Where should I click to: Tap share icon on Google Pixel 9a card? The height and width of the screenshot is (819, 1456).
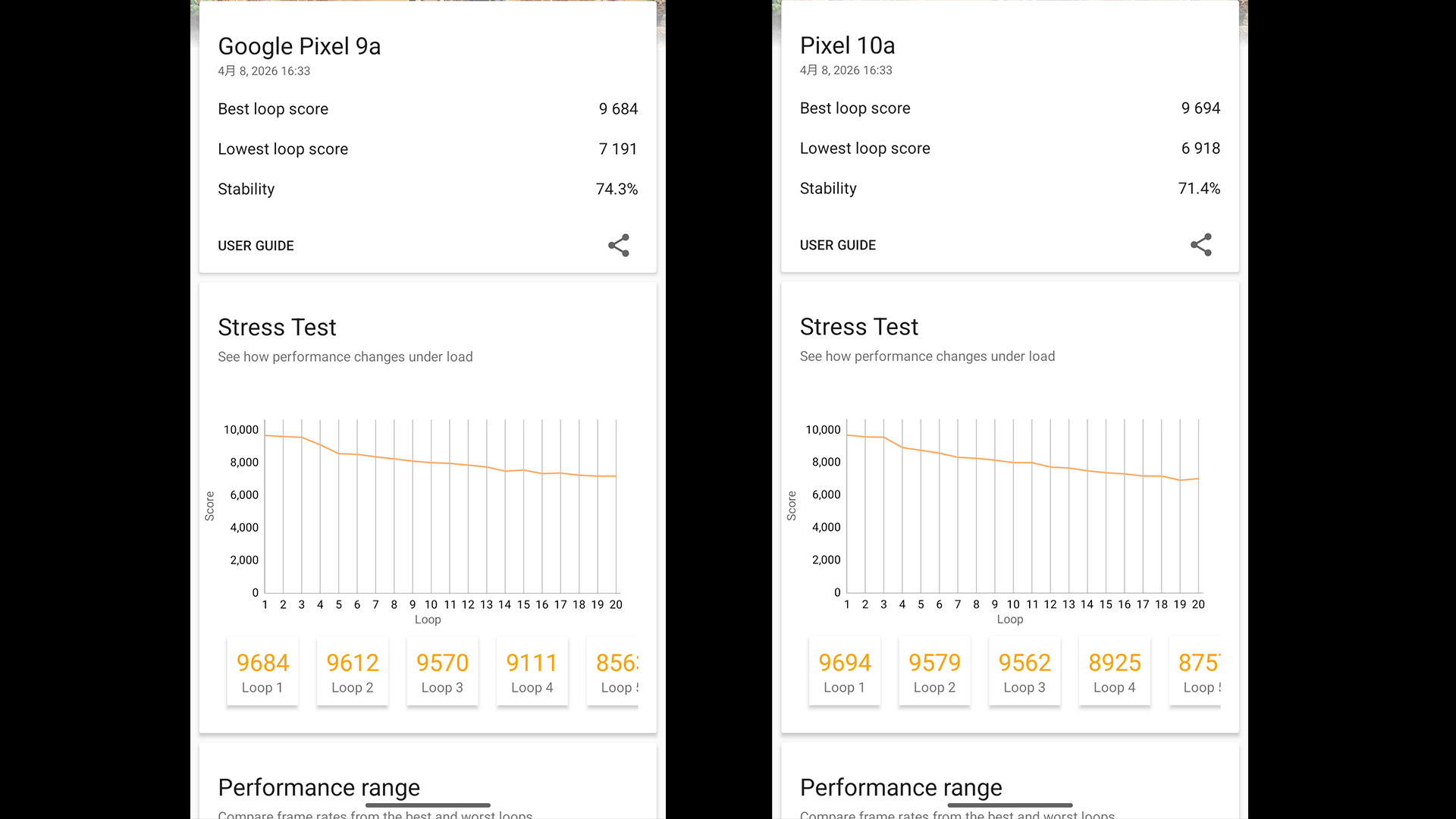tap(619, 245)
